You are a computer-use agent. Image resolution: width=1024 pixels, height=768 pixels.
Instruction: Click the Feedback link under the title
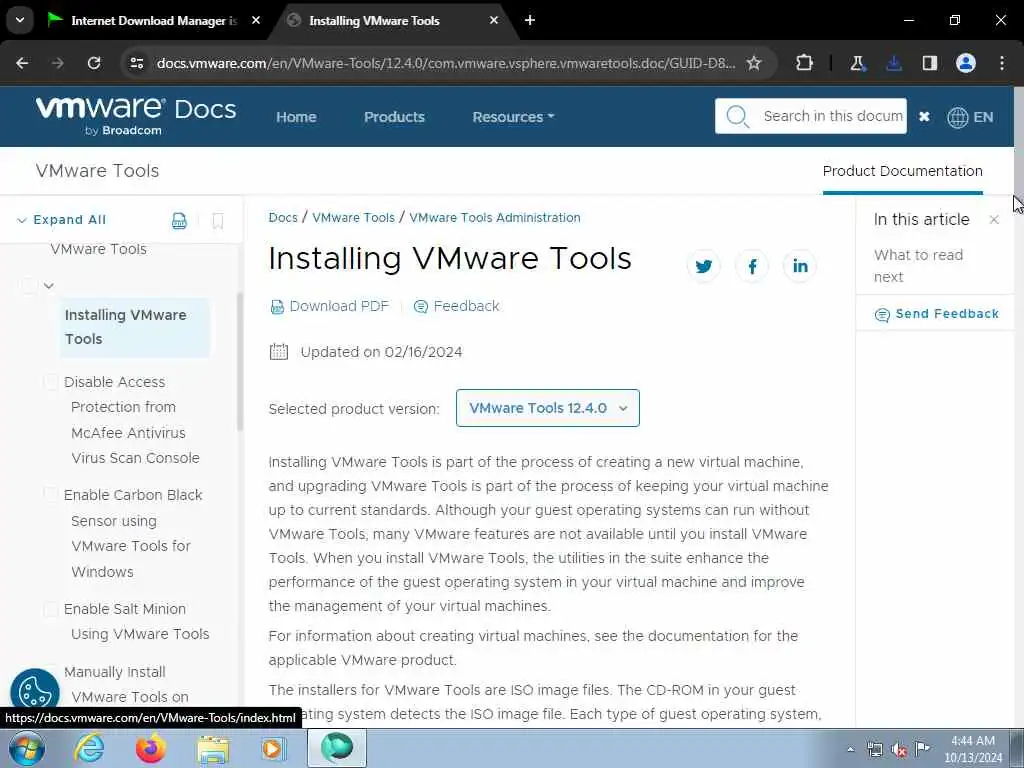[x=456, y=306]
